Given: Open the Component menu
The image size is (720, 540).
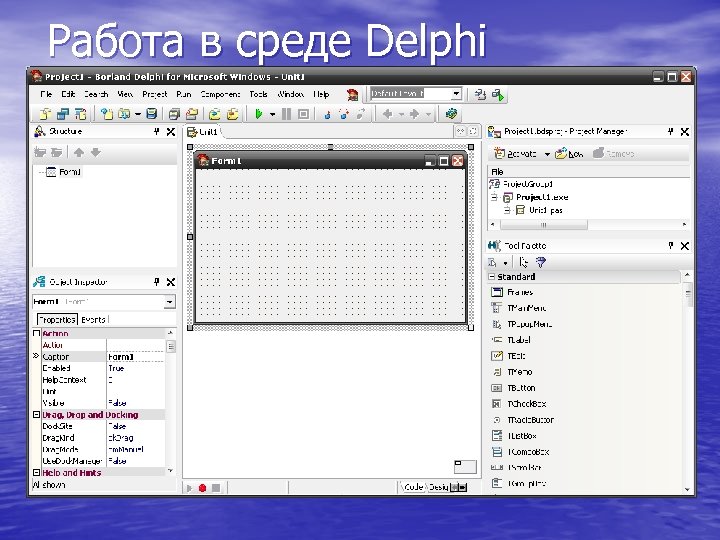Looking at the screenshot, I should 220,94.
